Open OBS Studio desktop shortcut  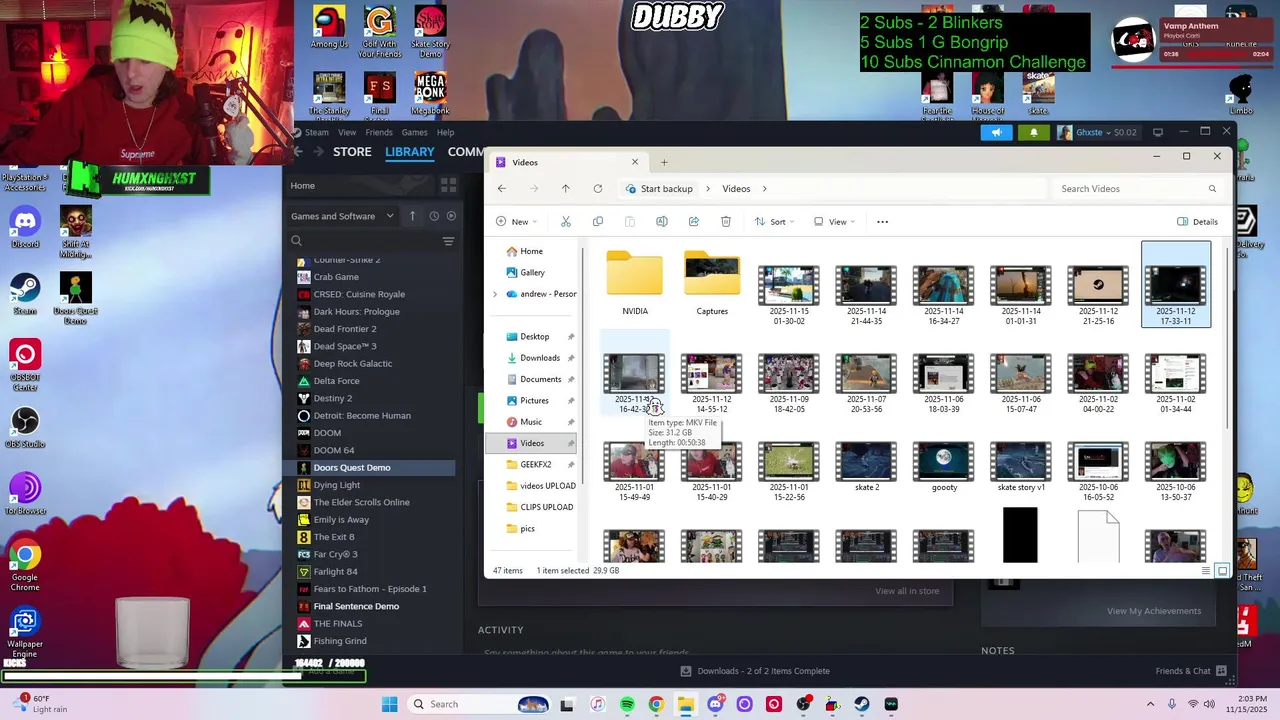pos(25,427)
